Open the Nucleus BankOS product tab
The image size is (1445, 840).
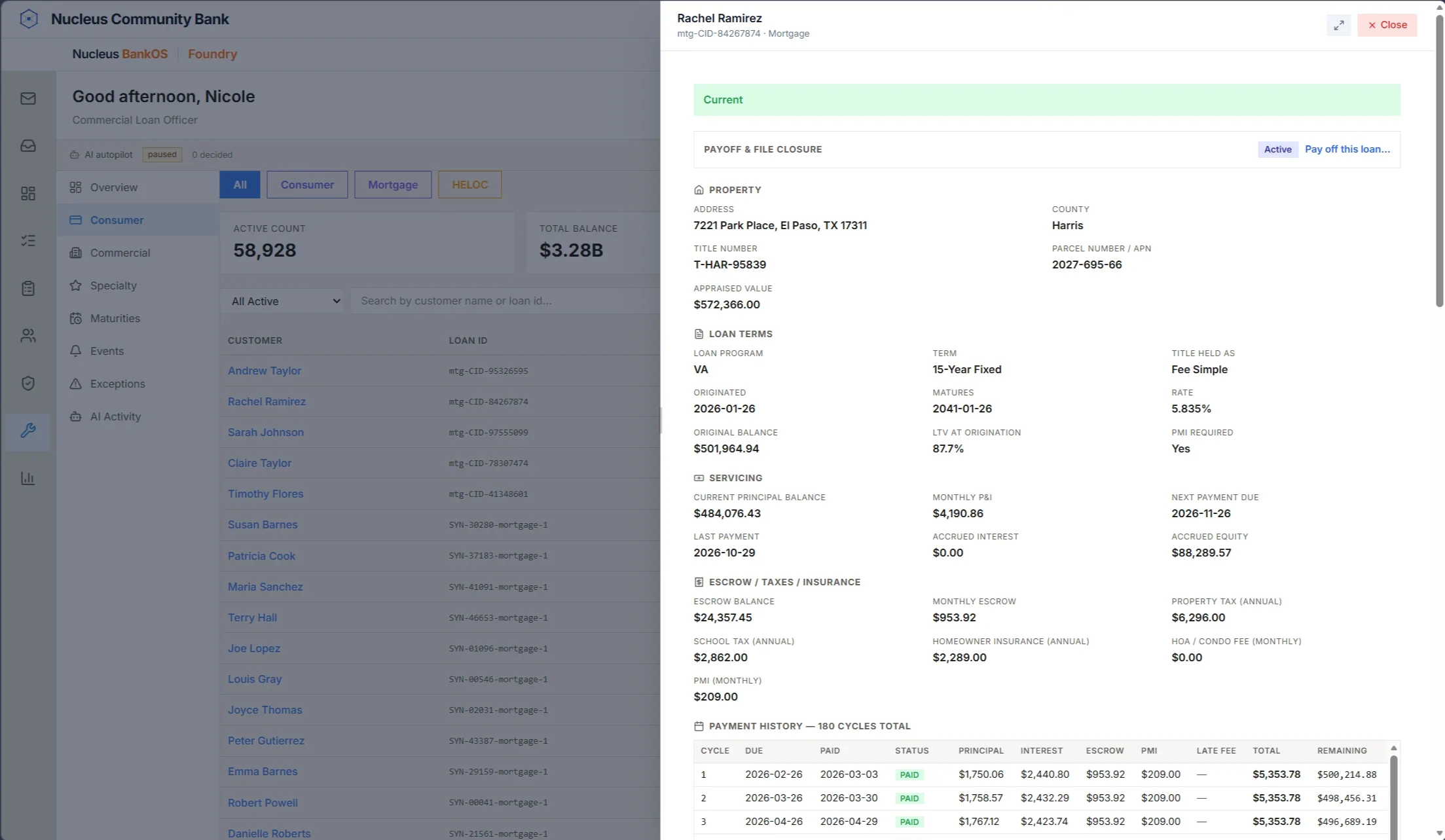pyautogui.click(x=120, y=54)
